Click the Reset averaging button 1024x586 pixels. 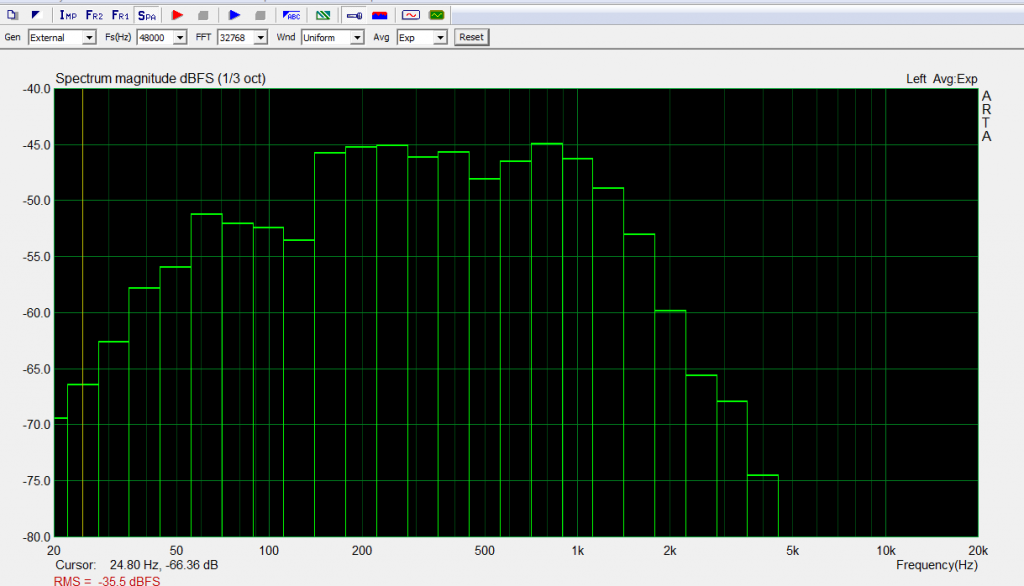[x=471, y=37]
